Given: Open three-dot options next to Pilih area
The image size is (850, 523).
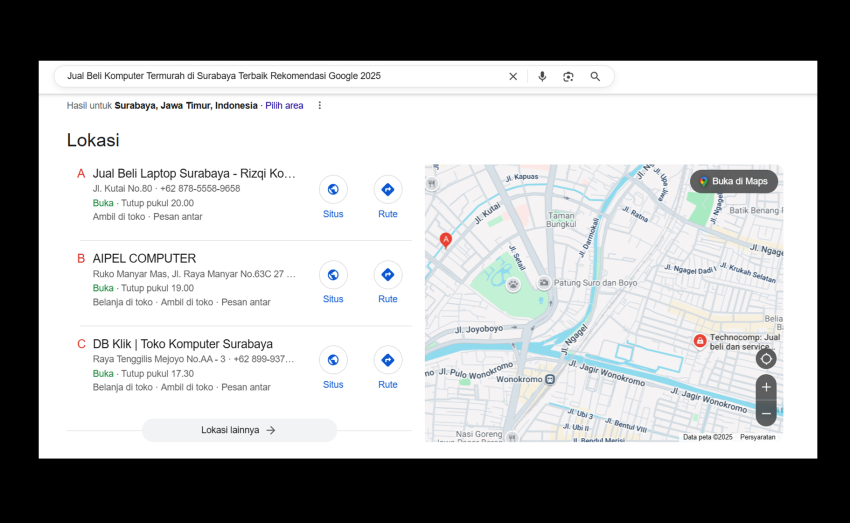Looking at the screenshot, I should click(320, 105).
